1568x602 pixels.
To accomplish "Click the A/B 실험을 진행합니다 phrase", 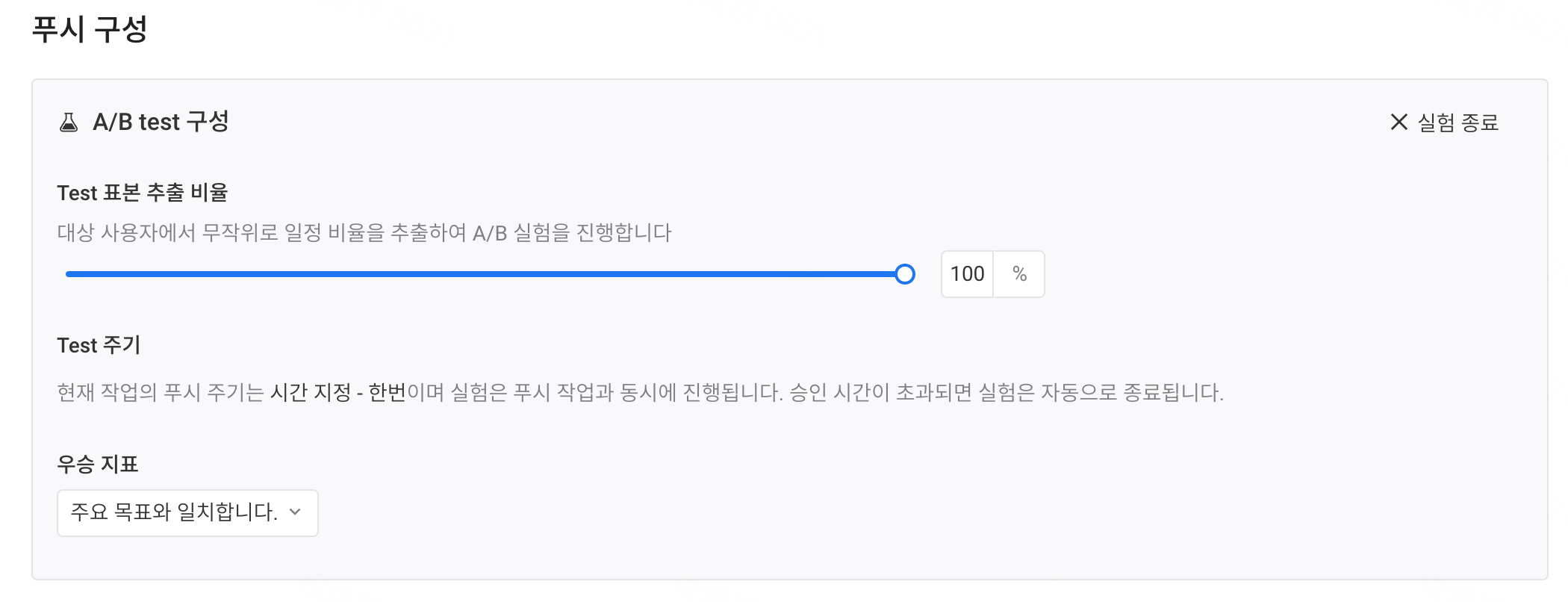I will [x=572, y=233].
